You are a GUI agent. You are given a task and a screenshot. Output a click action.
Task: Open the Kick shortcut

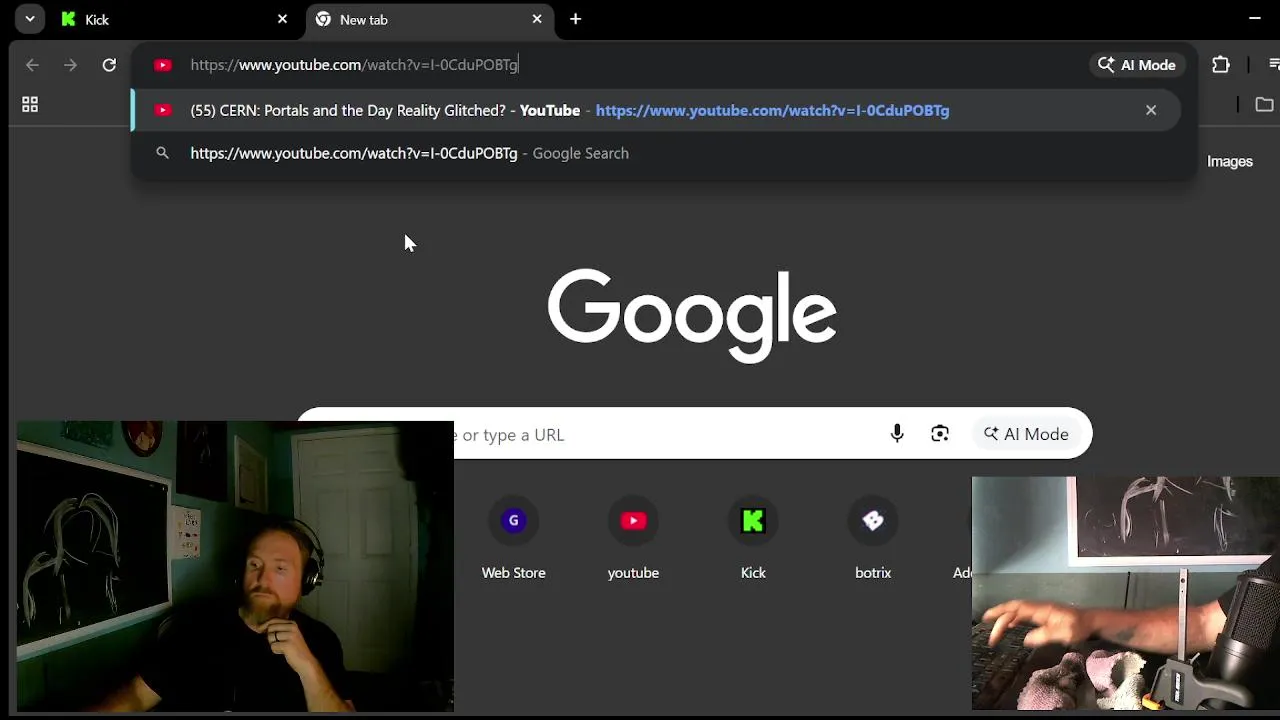(753, 540)
